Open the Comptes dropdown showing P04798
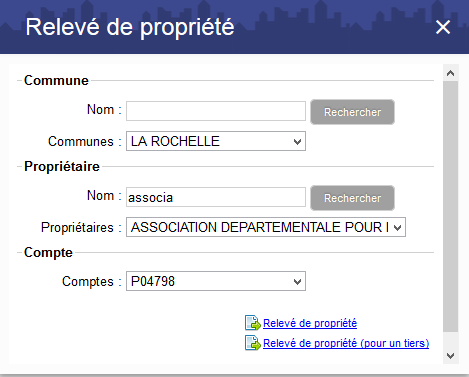 click(216, 281)
